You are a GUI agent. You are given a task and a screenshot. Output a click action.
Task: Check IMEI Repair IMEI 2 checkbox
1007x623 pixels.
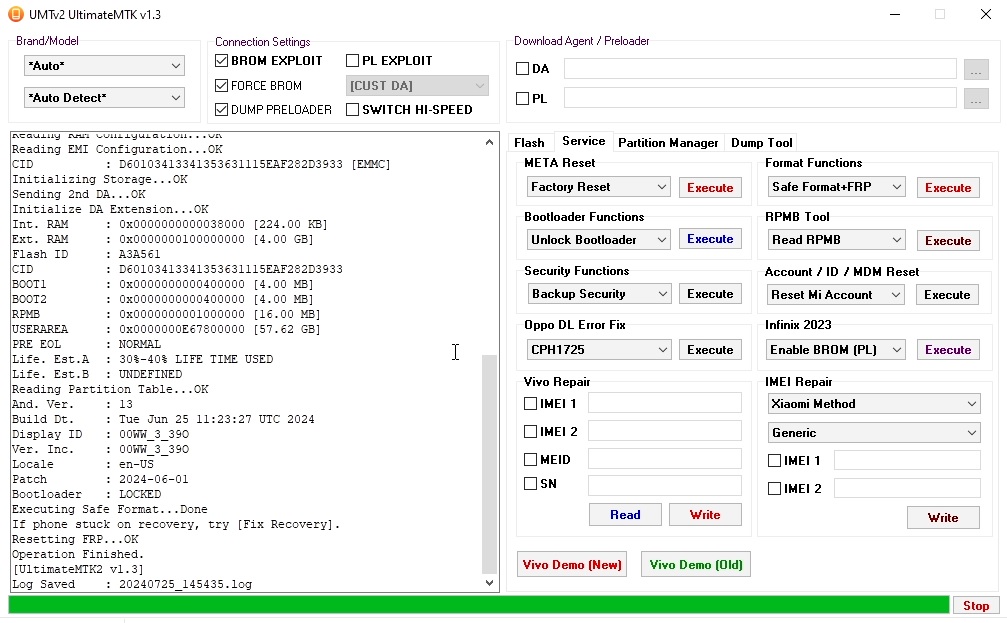pyautogui.click(x=775, y=488)
